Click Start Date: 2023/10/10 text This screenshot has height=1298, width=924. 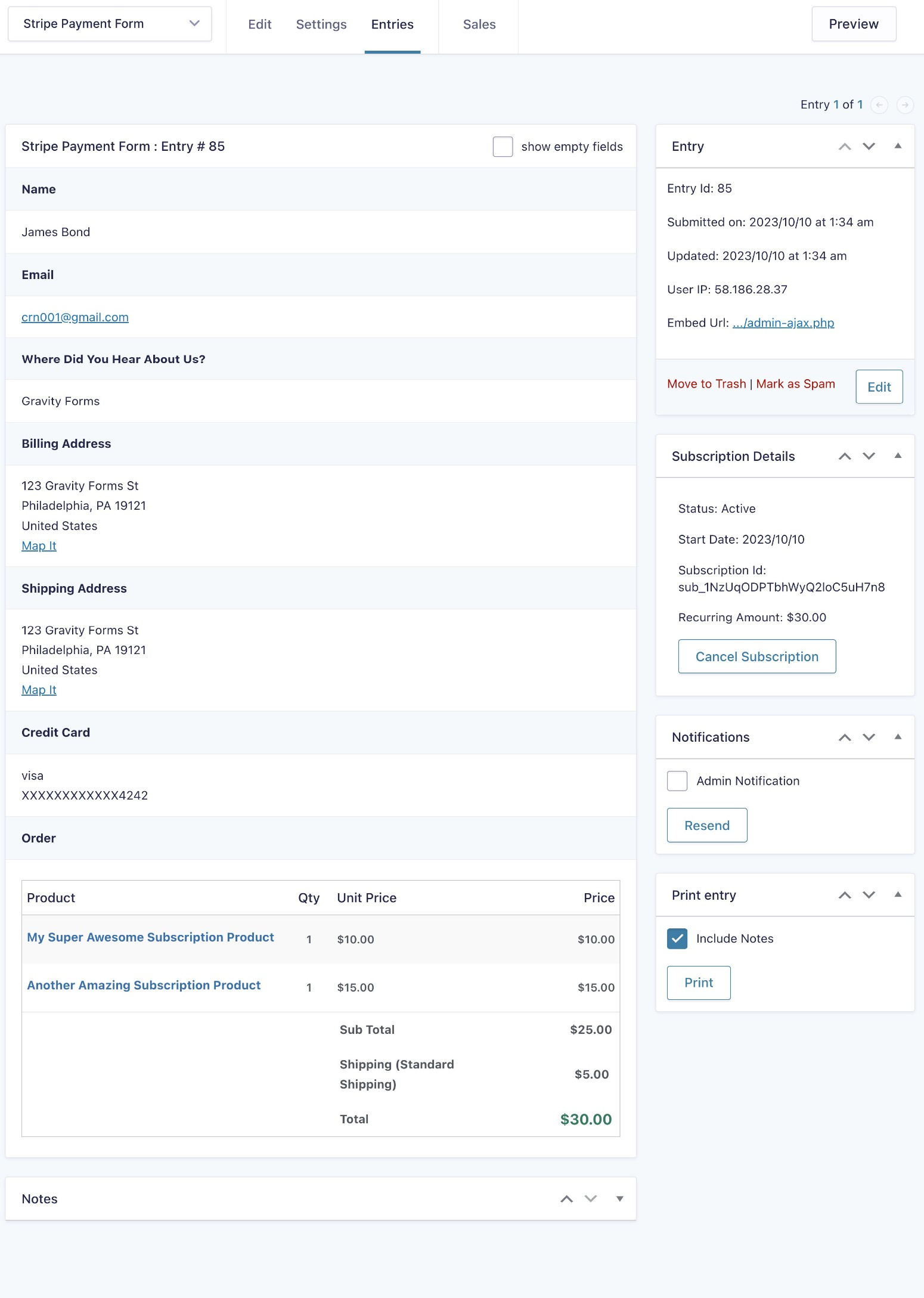pos(742,540)
